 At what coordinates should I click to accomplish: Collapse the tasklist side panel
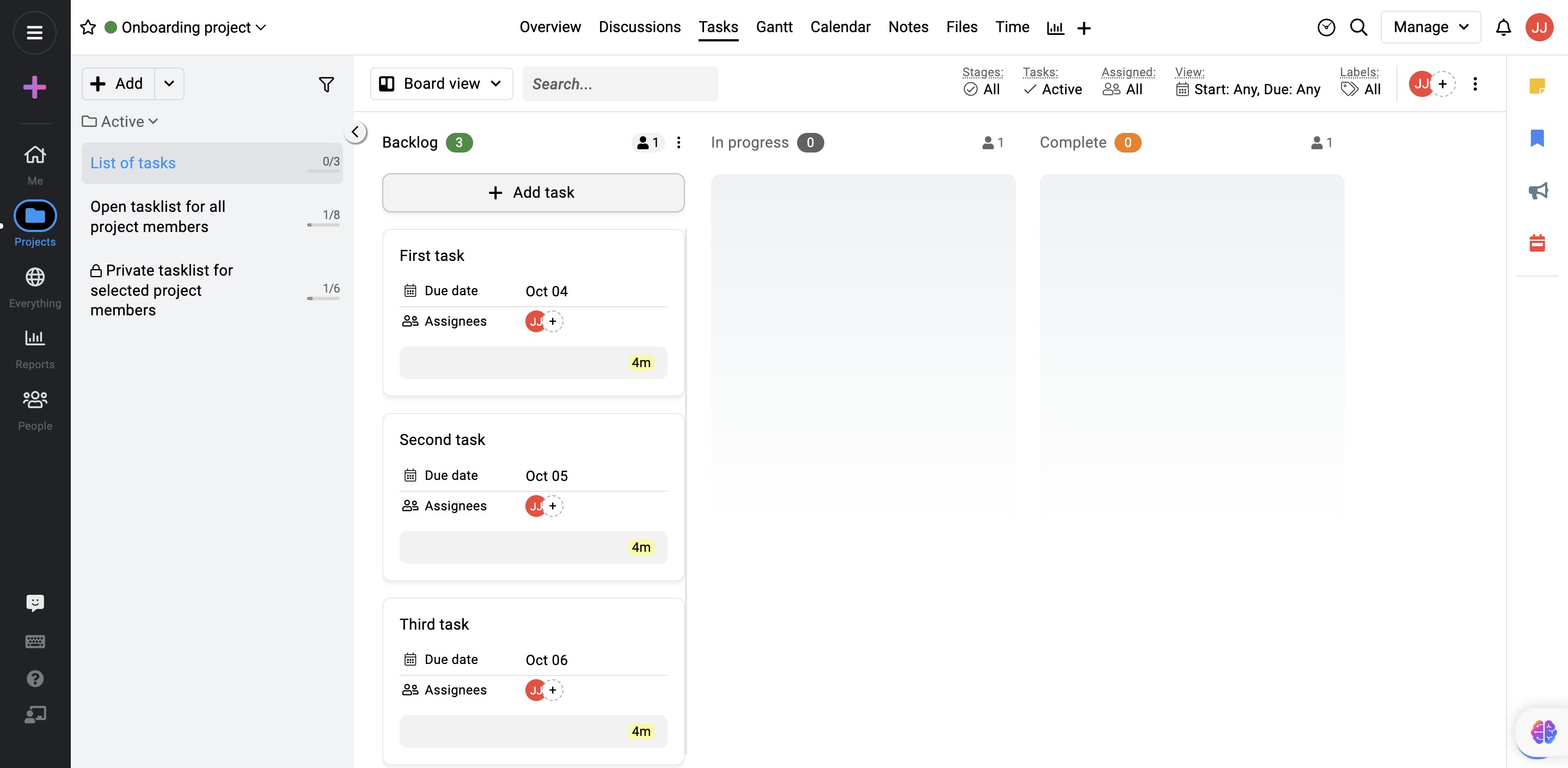click(x=355, y=132)
